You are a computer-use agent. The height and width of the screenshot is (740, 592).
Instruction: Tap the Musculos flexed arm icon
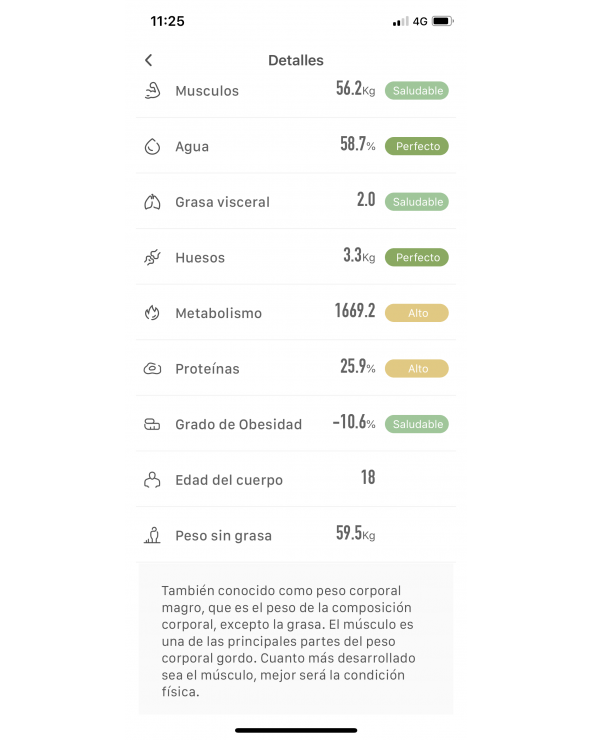coord(152,90)
